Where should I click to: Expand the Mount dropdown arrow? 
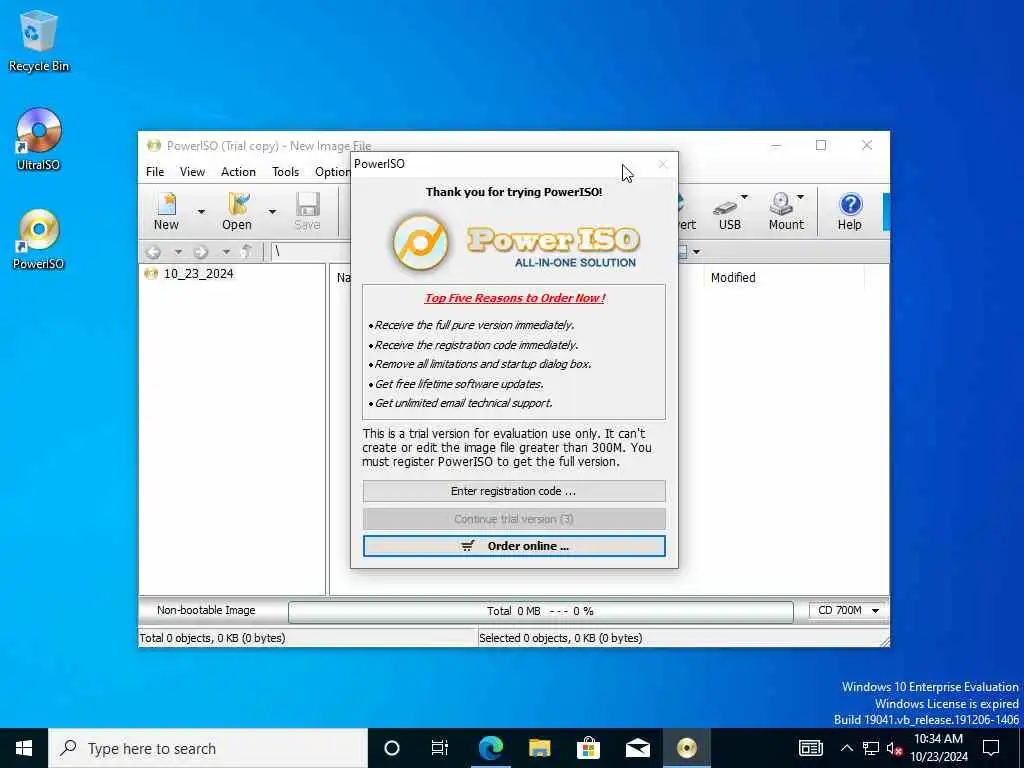[x=801, y=197]
